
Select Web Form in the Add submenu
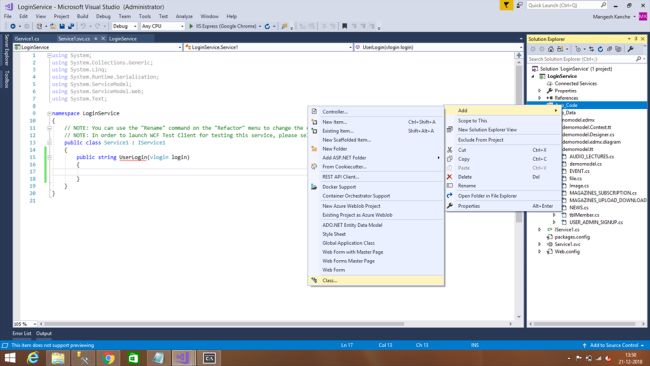click(x=376, y=270)
